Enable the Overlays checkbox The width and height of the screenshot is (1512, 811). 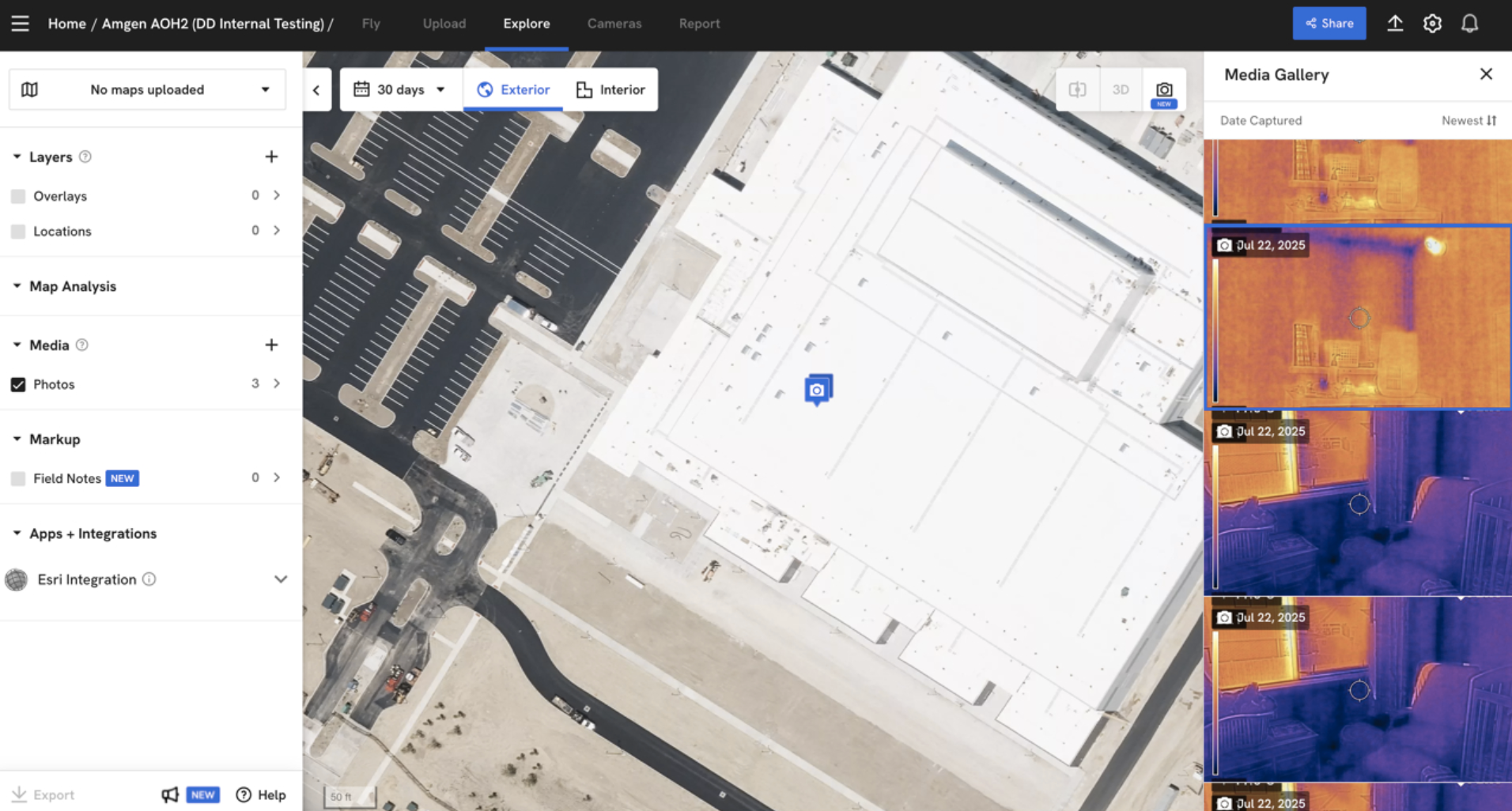18,196
